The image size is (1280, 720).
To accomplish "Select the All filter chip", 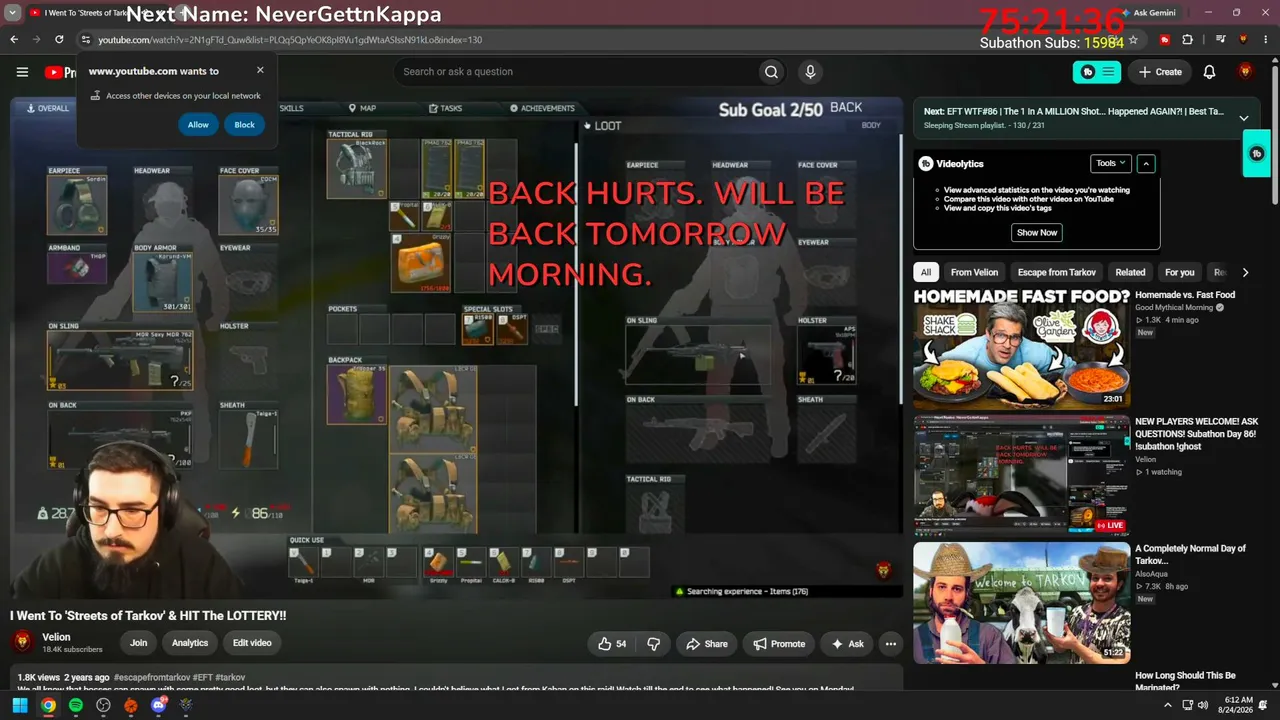I will click(926, 272).
